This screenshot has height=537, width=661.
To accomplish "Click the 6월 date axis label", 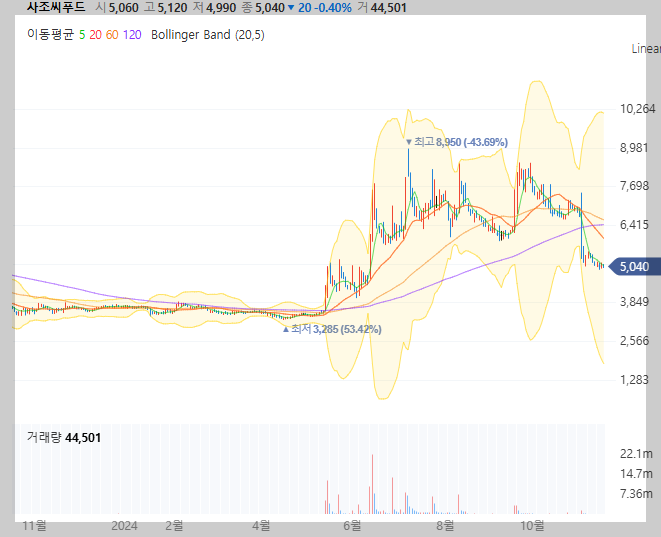I will point(352,526).
